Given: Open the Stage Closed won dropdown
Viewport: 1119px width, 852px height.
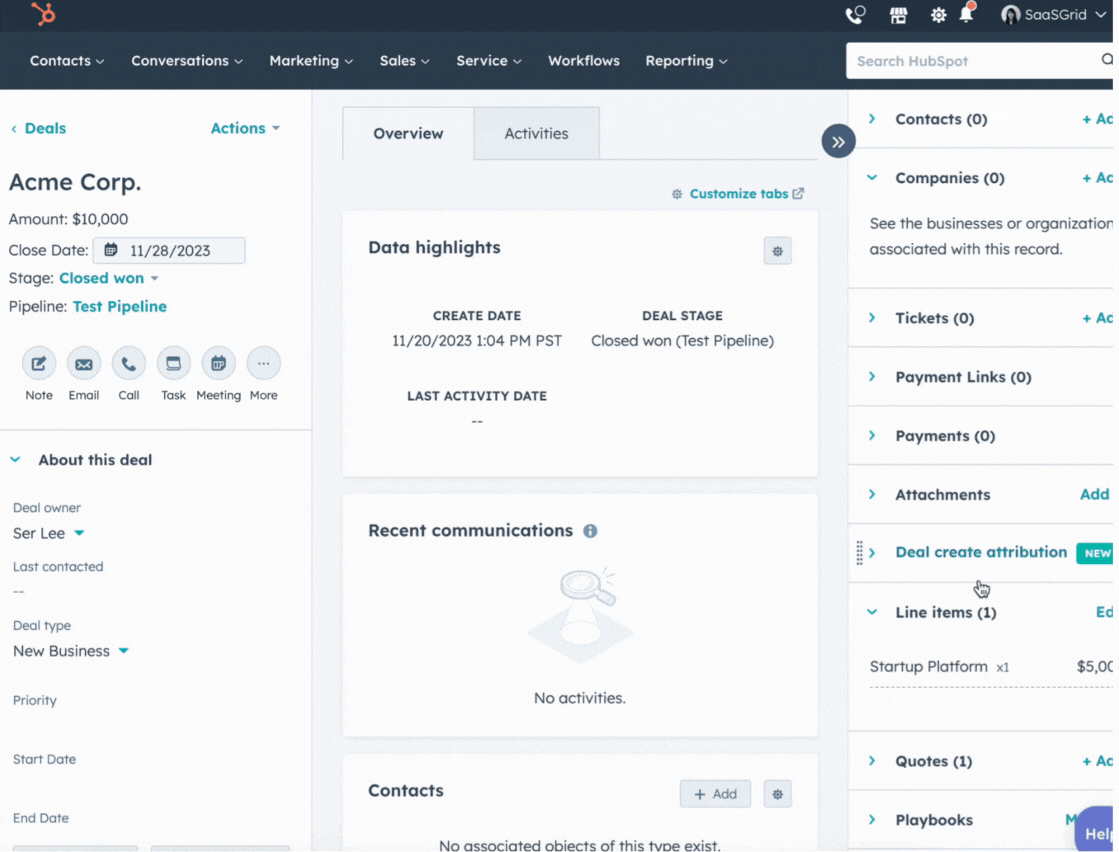Looking at the screenshot, I should 108,278.
